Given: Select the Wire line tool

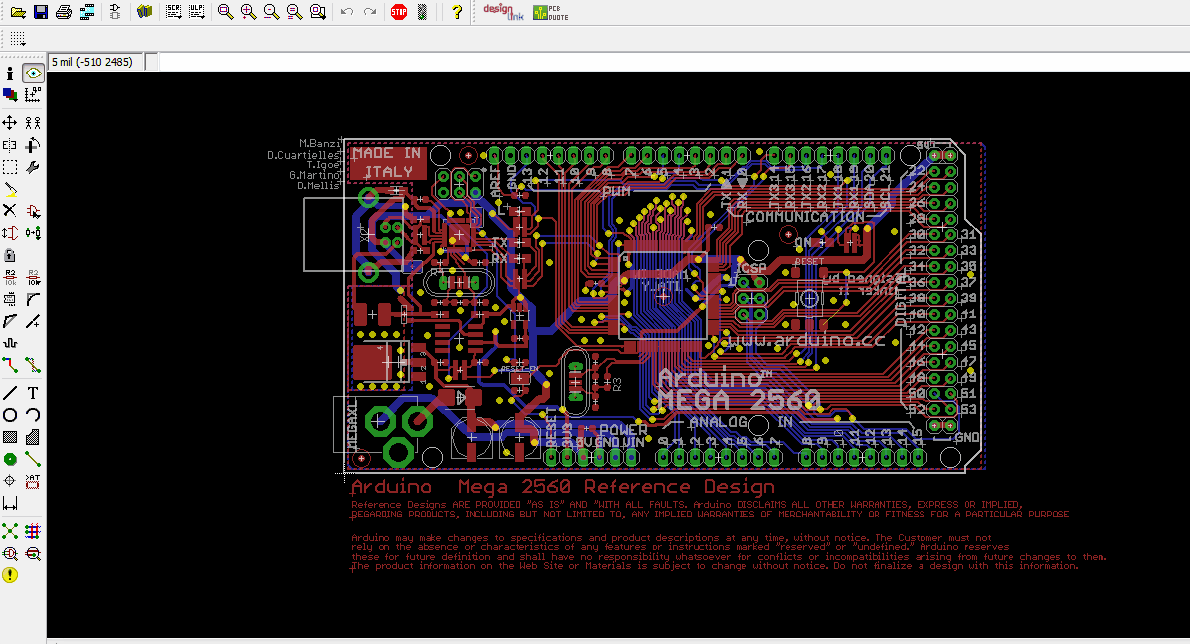Looking at the screenshot, I should (x=10, y=393).
